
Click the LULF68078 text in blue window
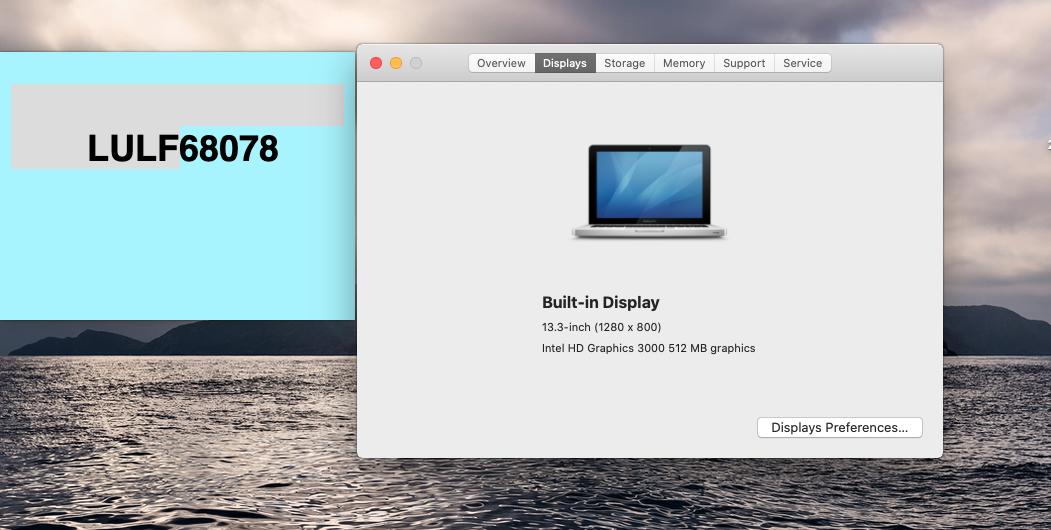click(x=183, y=148)
